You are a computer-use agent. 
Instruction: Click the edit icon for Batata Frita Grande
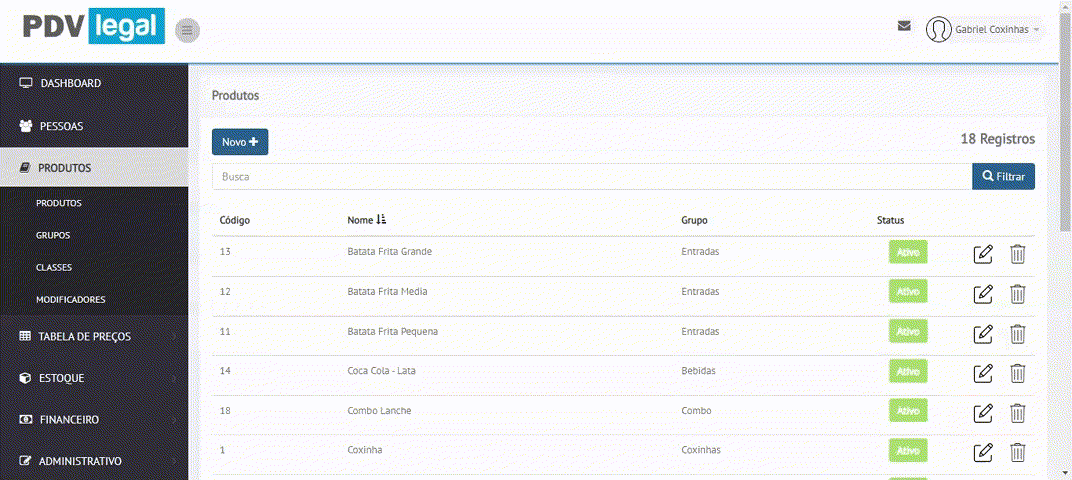(x=983, y=254)
